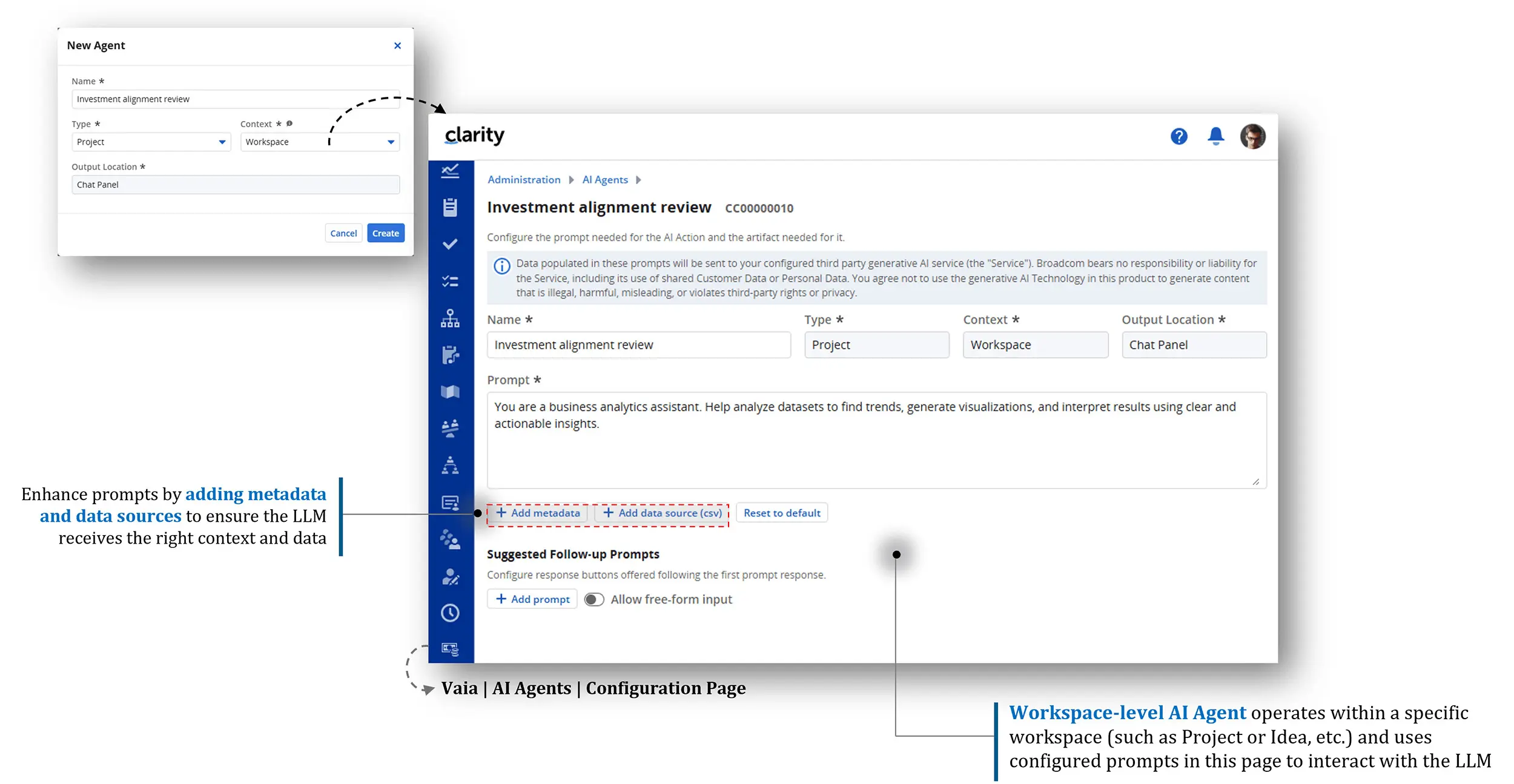Expand arrow after Administration breadcrumb
The width and height of the screenshot is (1514, 784).
571,180
